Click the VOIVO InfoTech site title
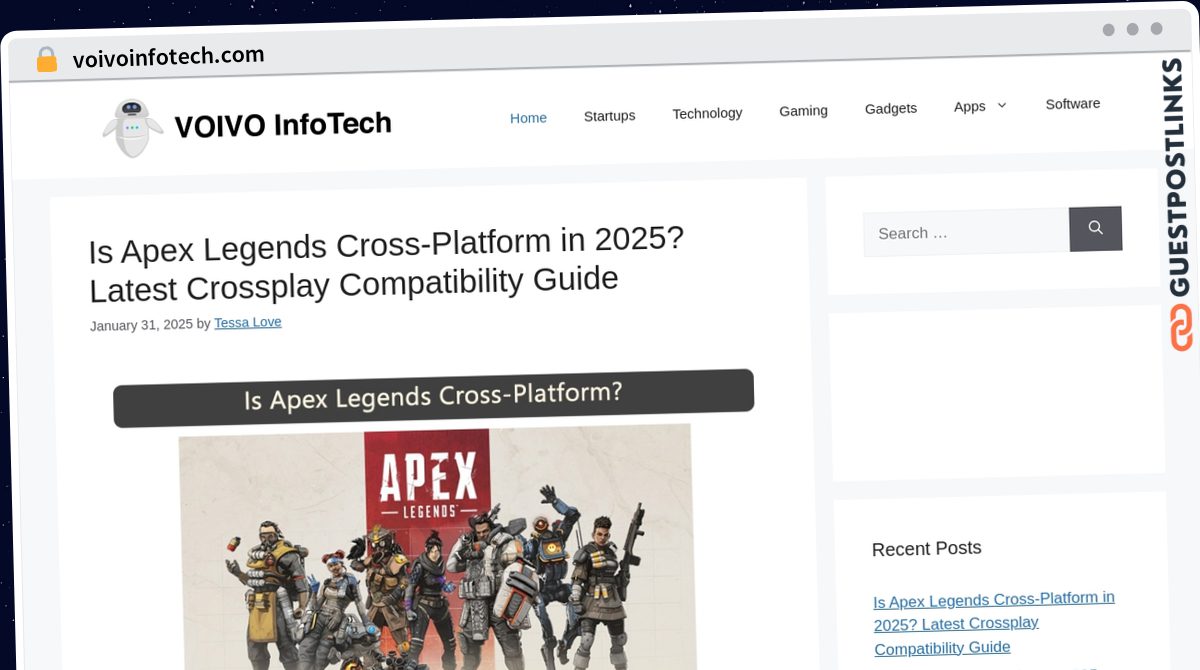1200x670 pixels. click(283, 125)
